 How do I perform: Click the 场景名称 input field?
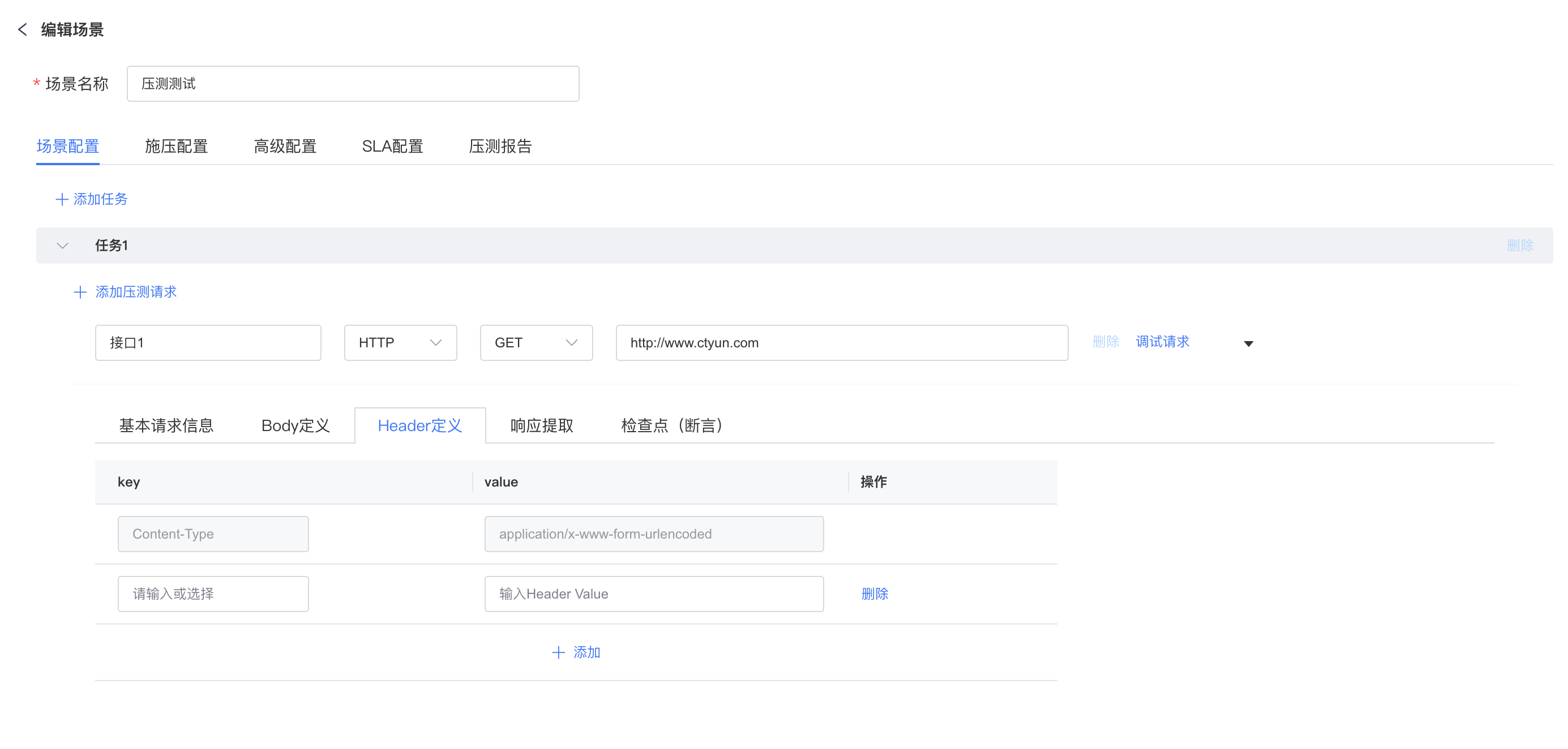pos(353,84)
